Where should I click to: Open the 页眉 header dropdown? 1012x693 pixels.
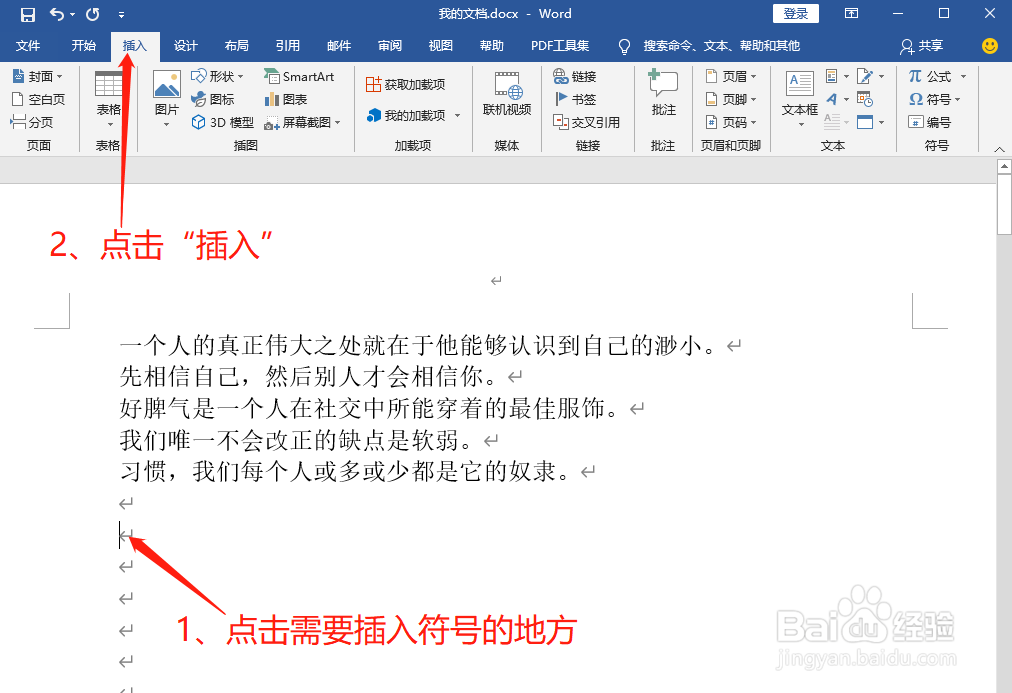(x=730, y=77)
